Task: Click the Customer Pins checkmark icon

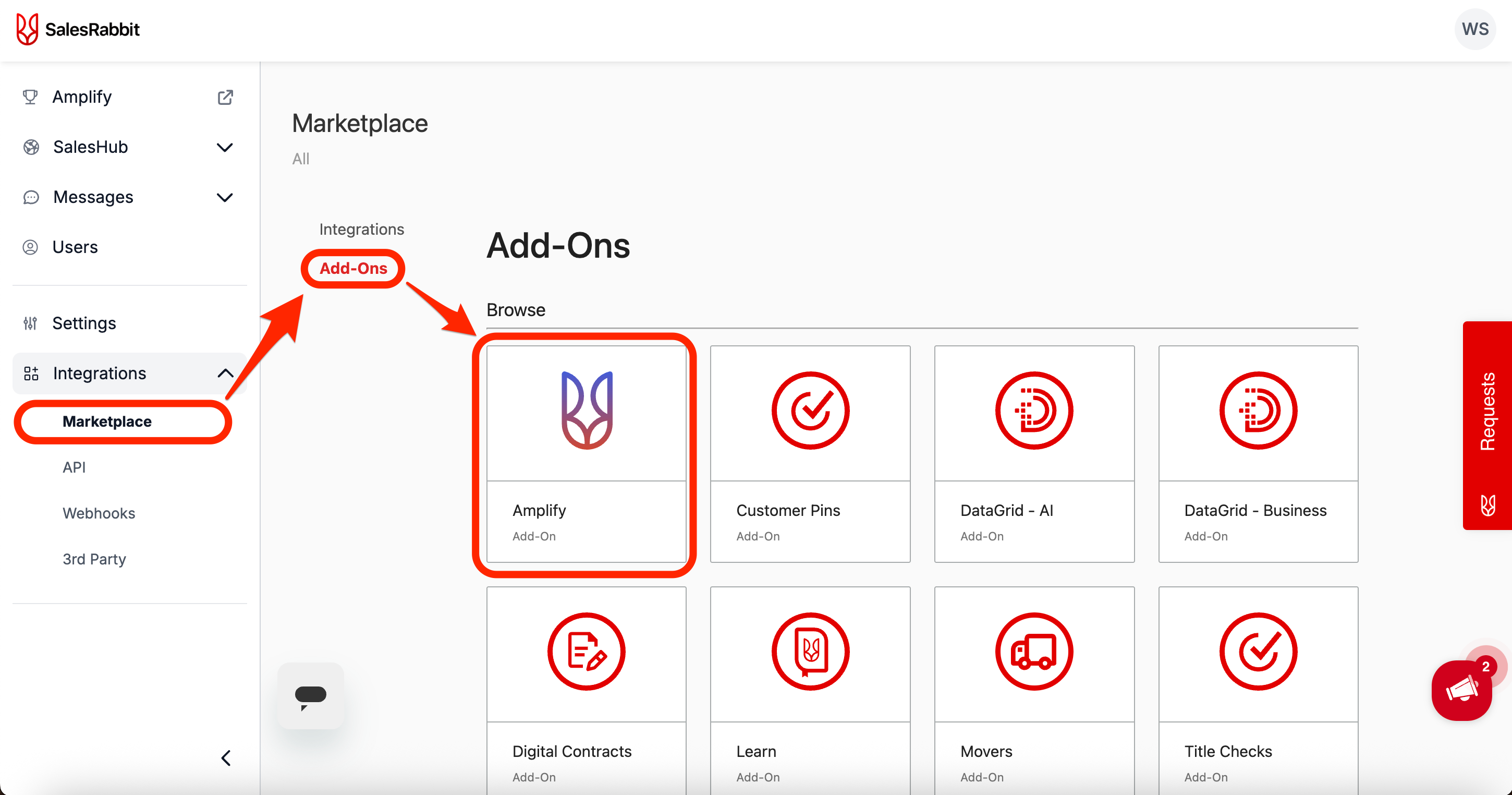Action: 810,411
